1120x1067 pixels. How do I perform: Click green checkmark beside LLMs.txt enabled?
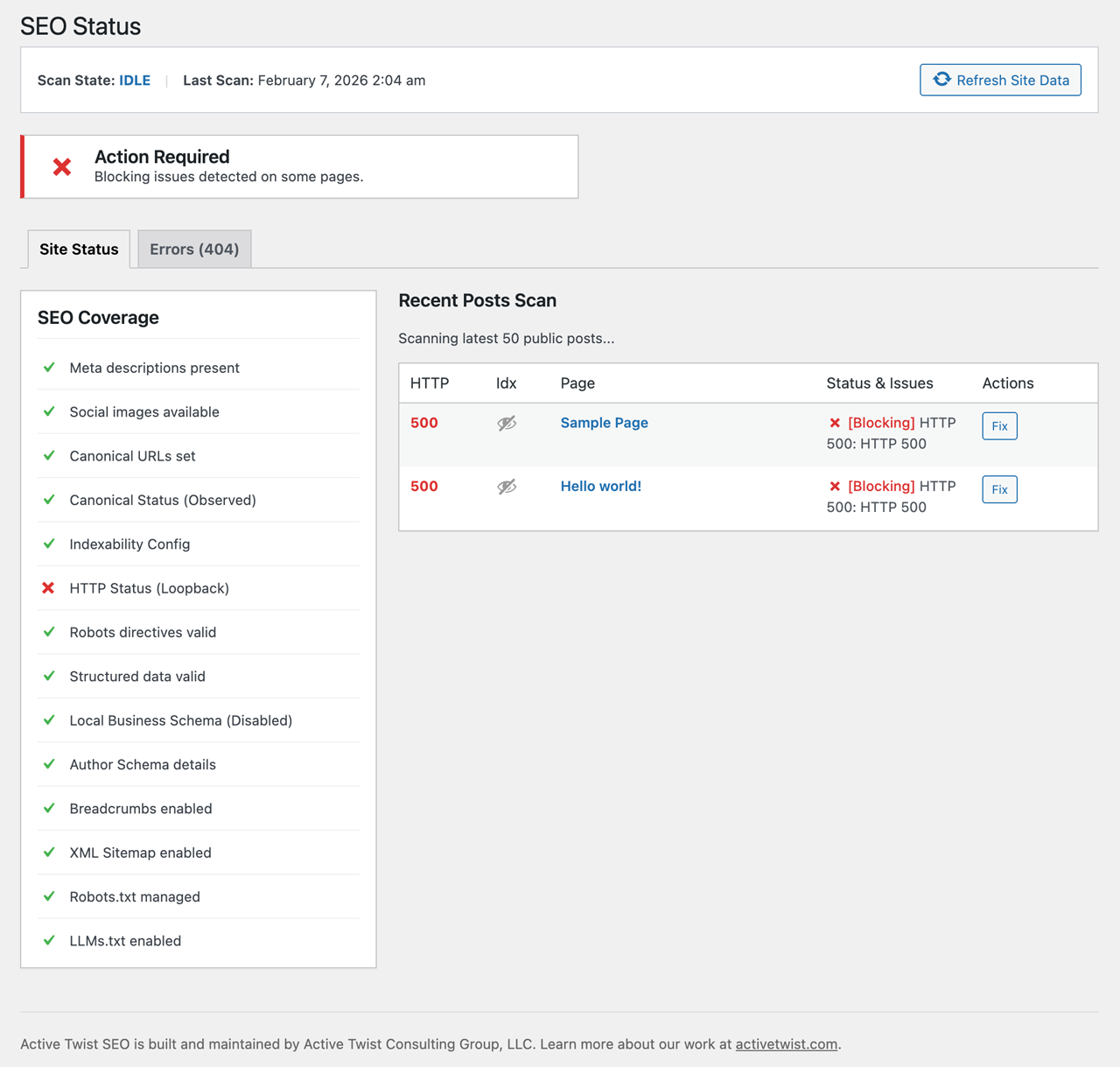click(x=49, y=941)
